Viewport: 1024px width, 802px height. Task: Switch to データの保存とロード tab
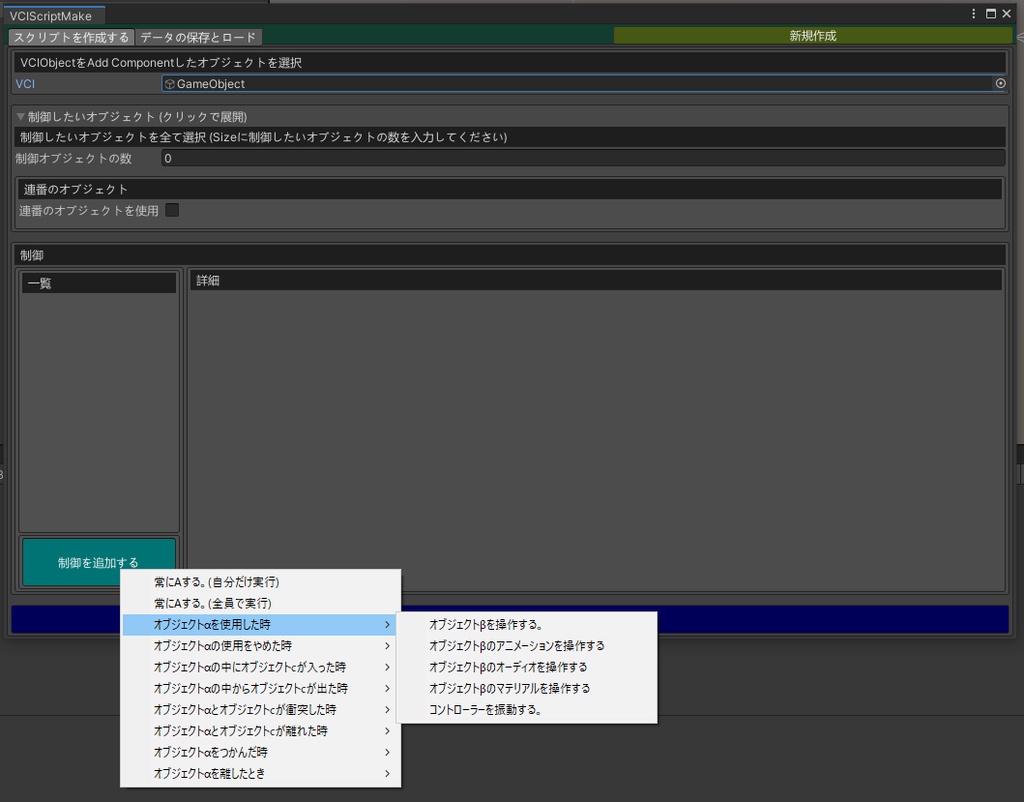(x=196, y=36)
